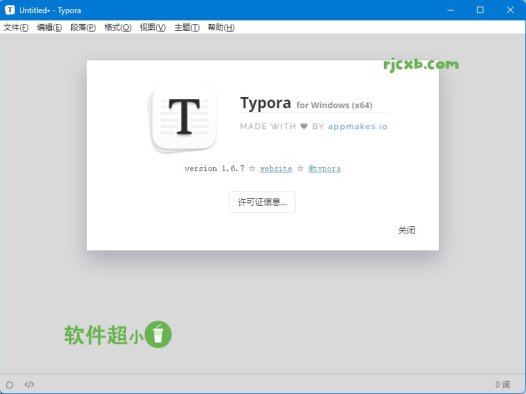This screenshot has height=394, width=526.
Task: Open the 视图(V) menu
Action: pos(153,27)
